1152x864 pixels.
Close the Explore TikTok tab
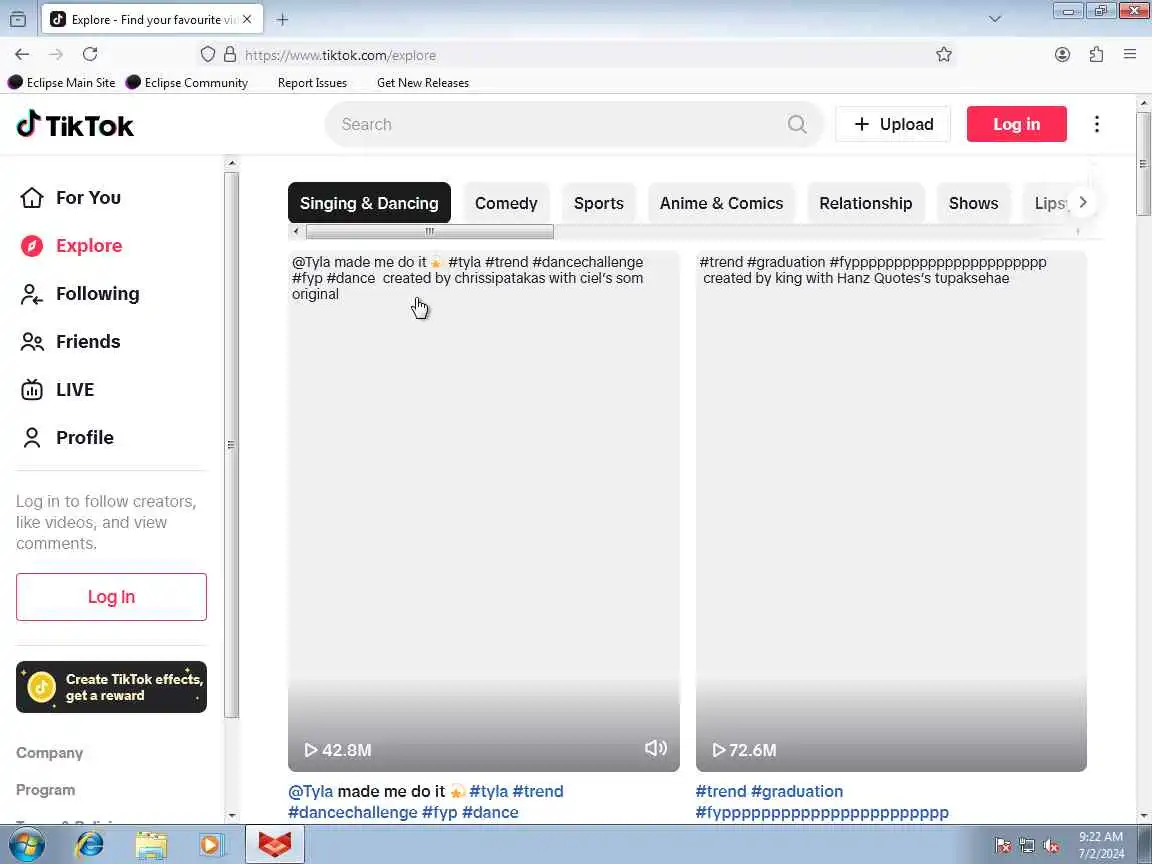point(247,19)
